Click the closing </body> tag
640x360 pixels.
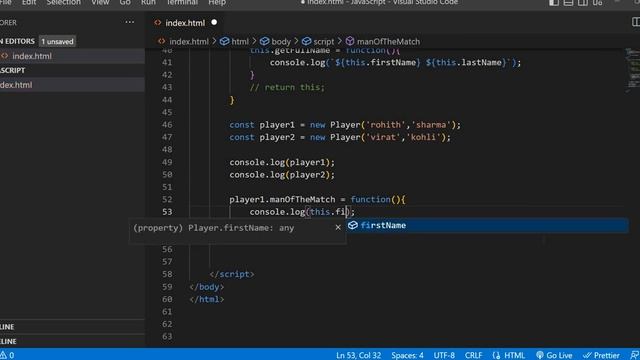coord(206,287)
